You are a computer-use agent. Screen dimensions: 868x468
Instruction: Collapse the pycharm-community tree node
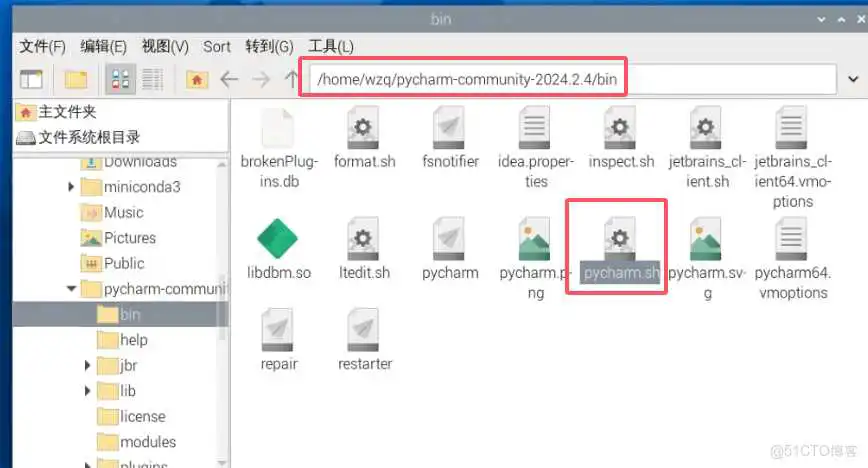tap(71, 289)
